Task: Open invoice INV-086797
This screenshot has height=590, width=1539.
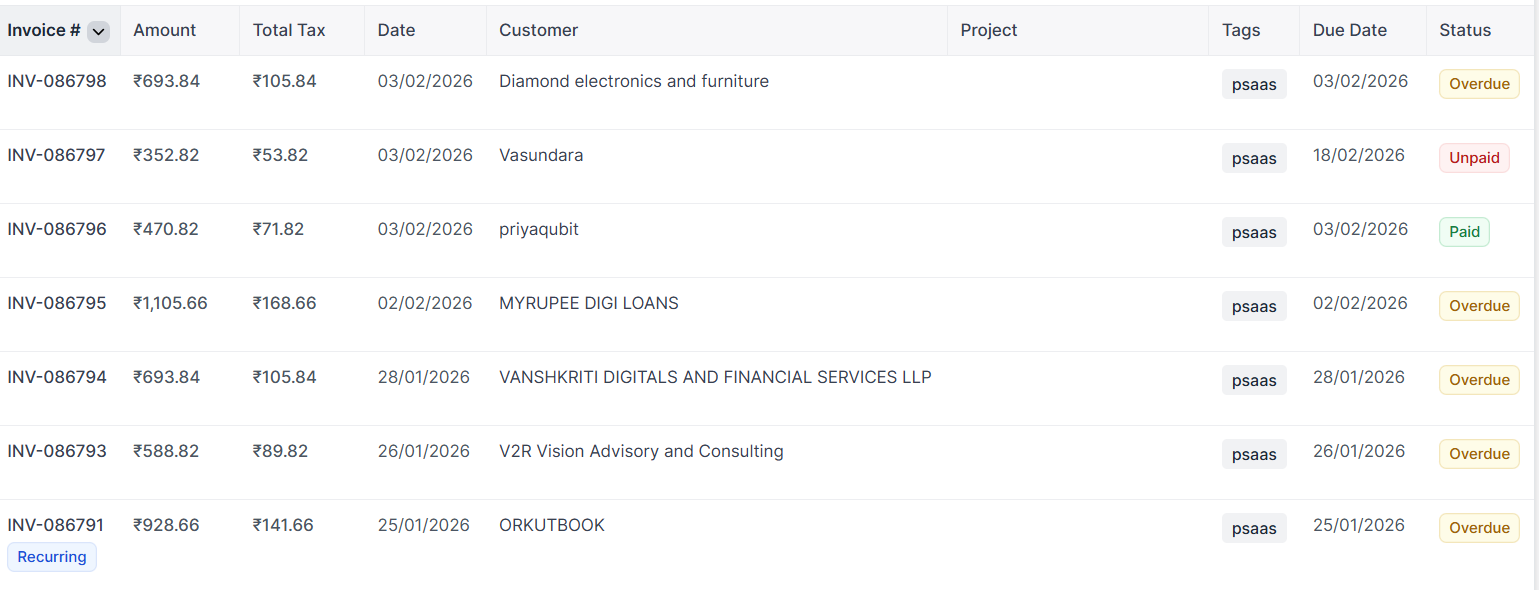Action: click(x=57, y=155)
